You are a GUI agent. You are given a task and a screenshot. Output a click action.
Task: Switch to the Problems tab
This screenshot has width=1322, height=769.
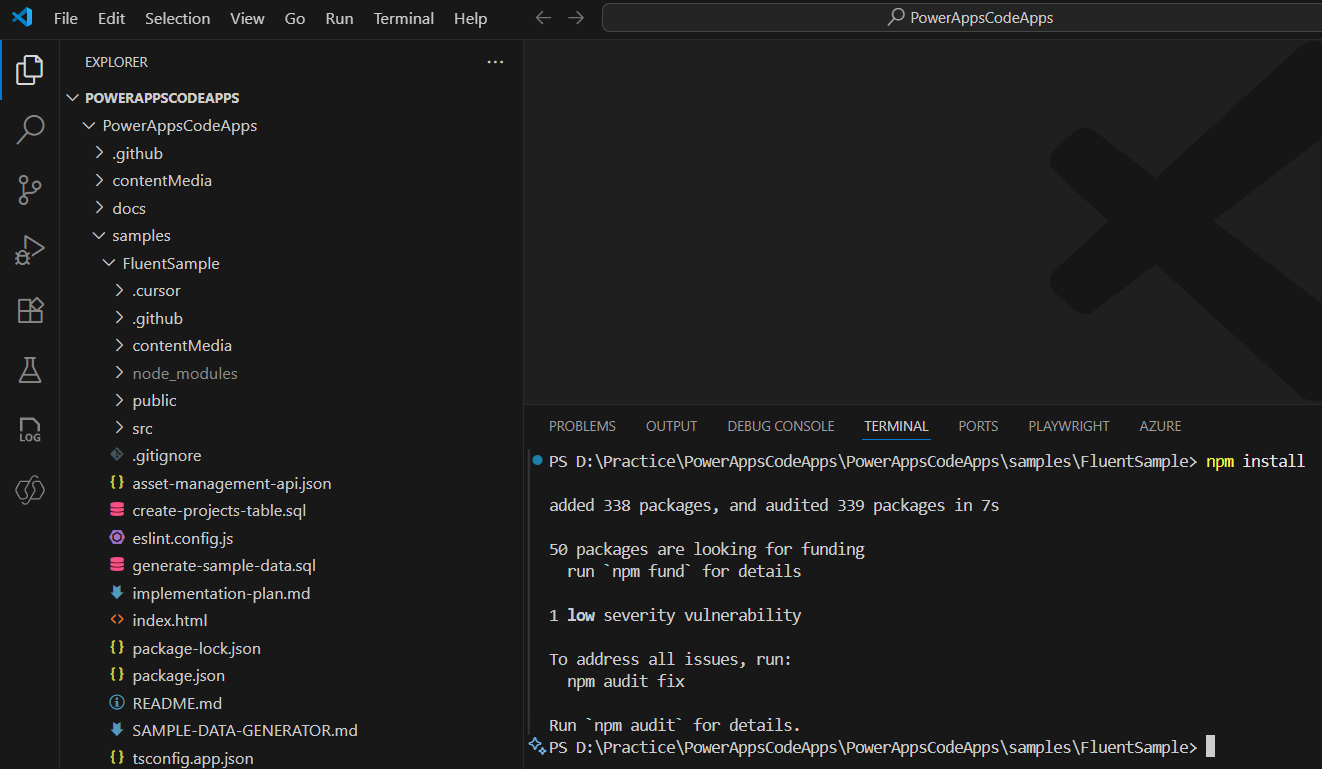[582, 426]
